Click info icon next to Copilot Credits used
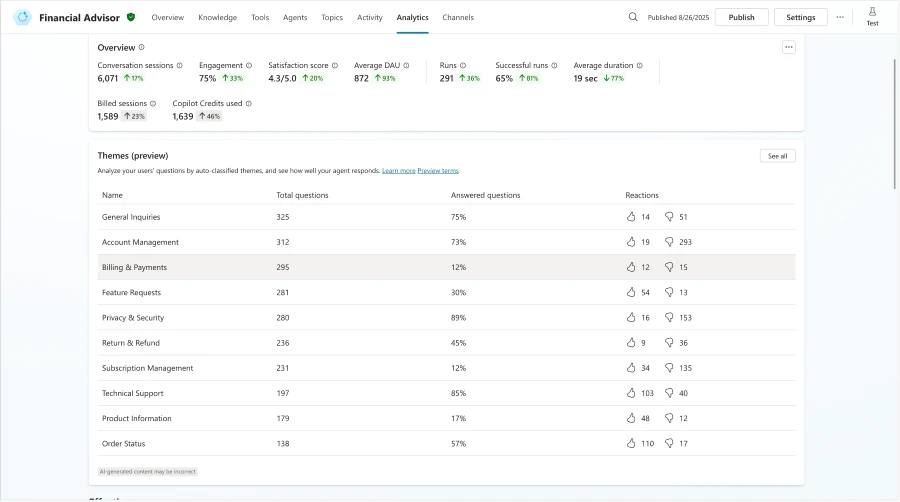 point(249,103)
